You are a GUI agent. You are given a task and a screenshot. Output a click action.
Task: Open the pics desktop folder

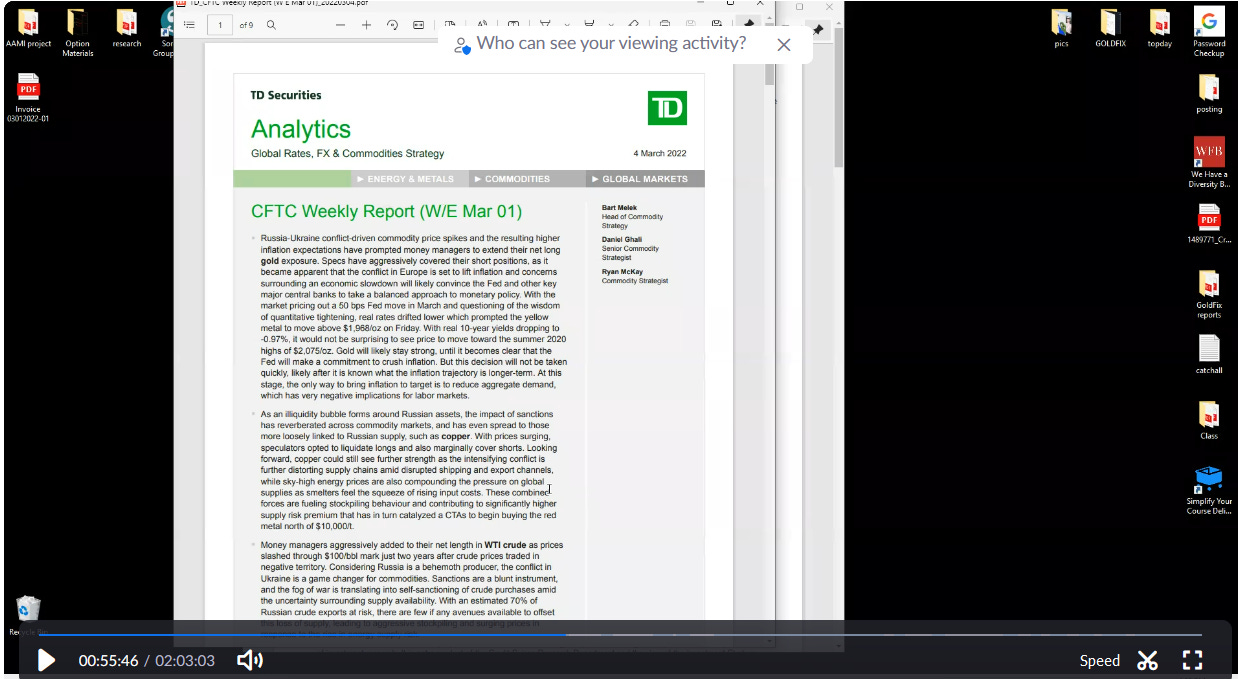coord(1061,30)
